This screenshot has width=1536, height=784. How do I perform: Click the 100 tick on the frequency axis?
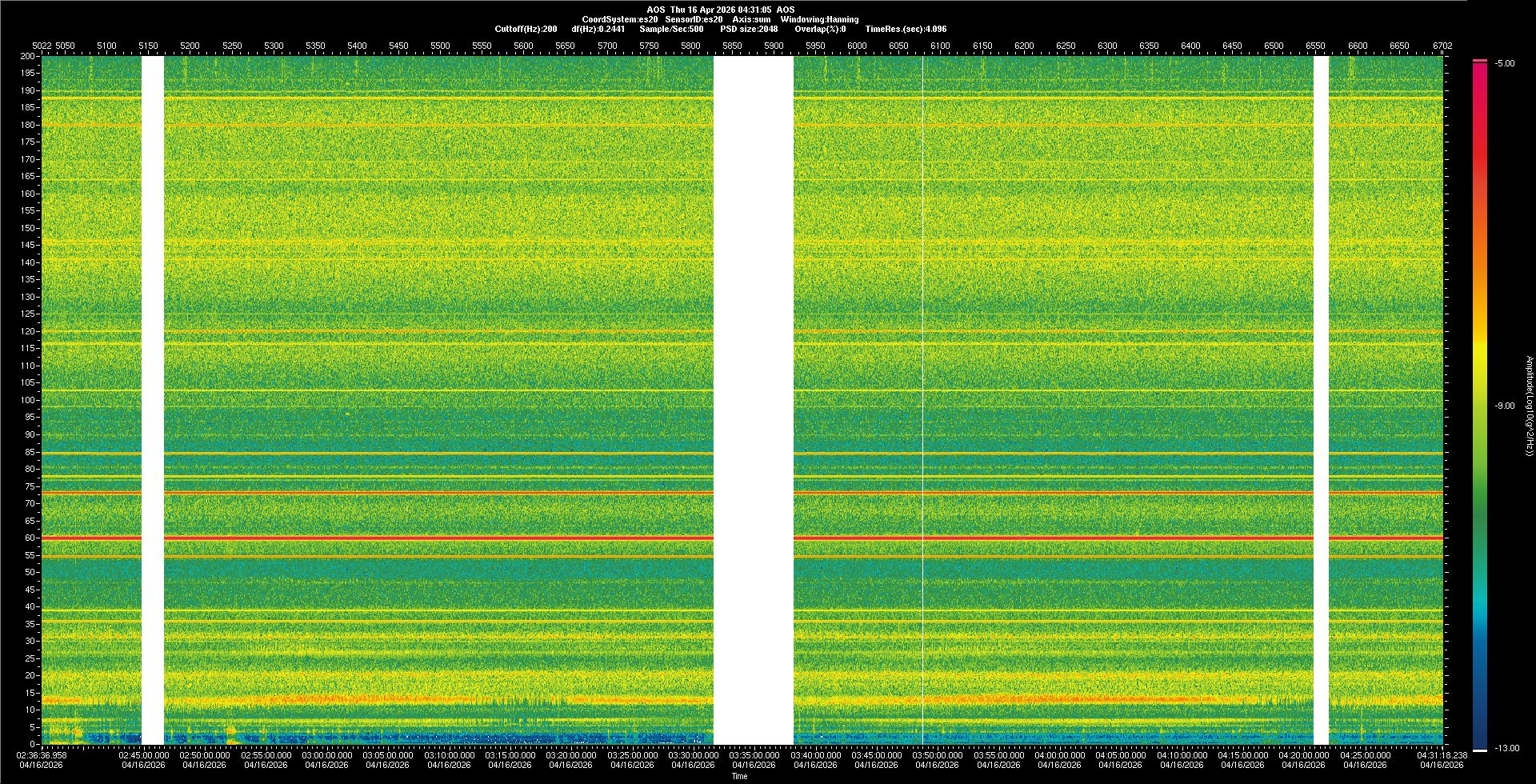[28, 400]
